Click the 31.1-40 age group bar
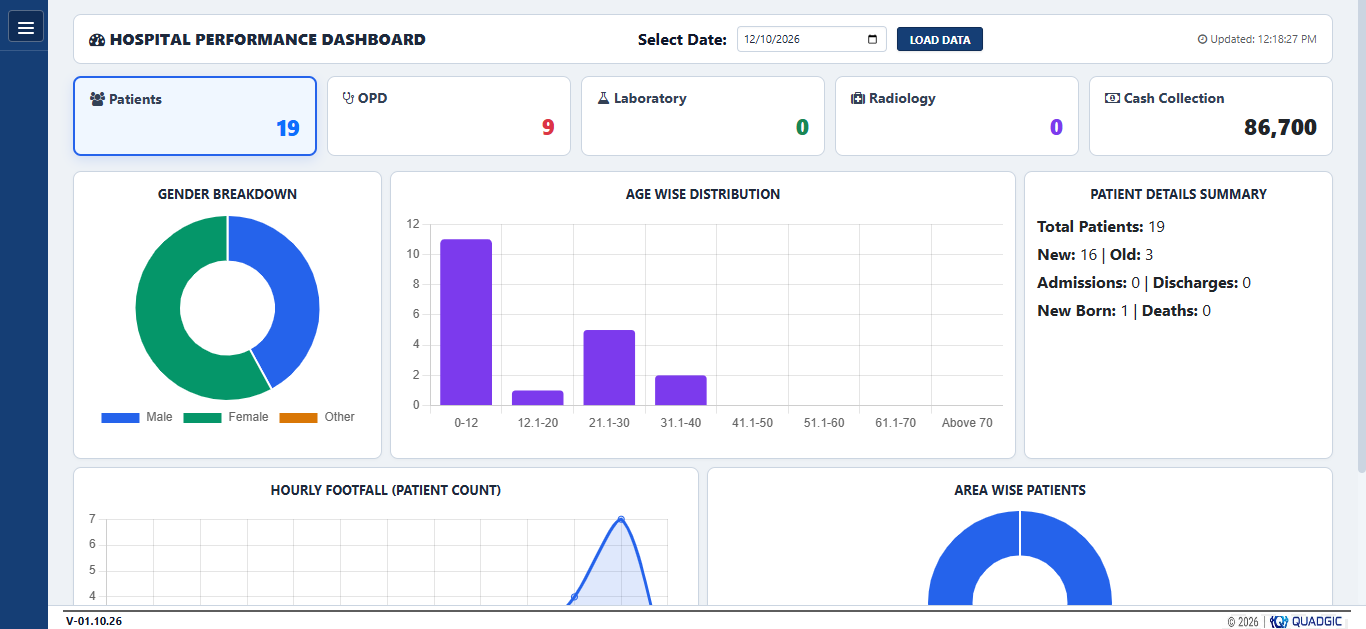Screen dimensions: 1366x629 681,390
